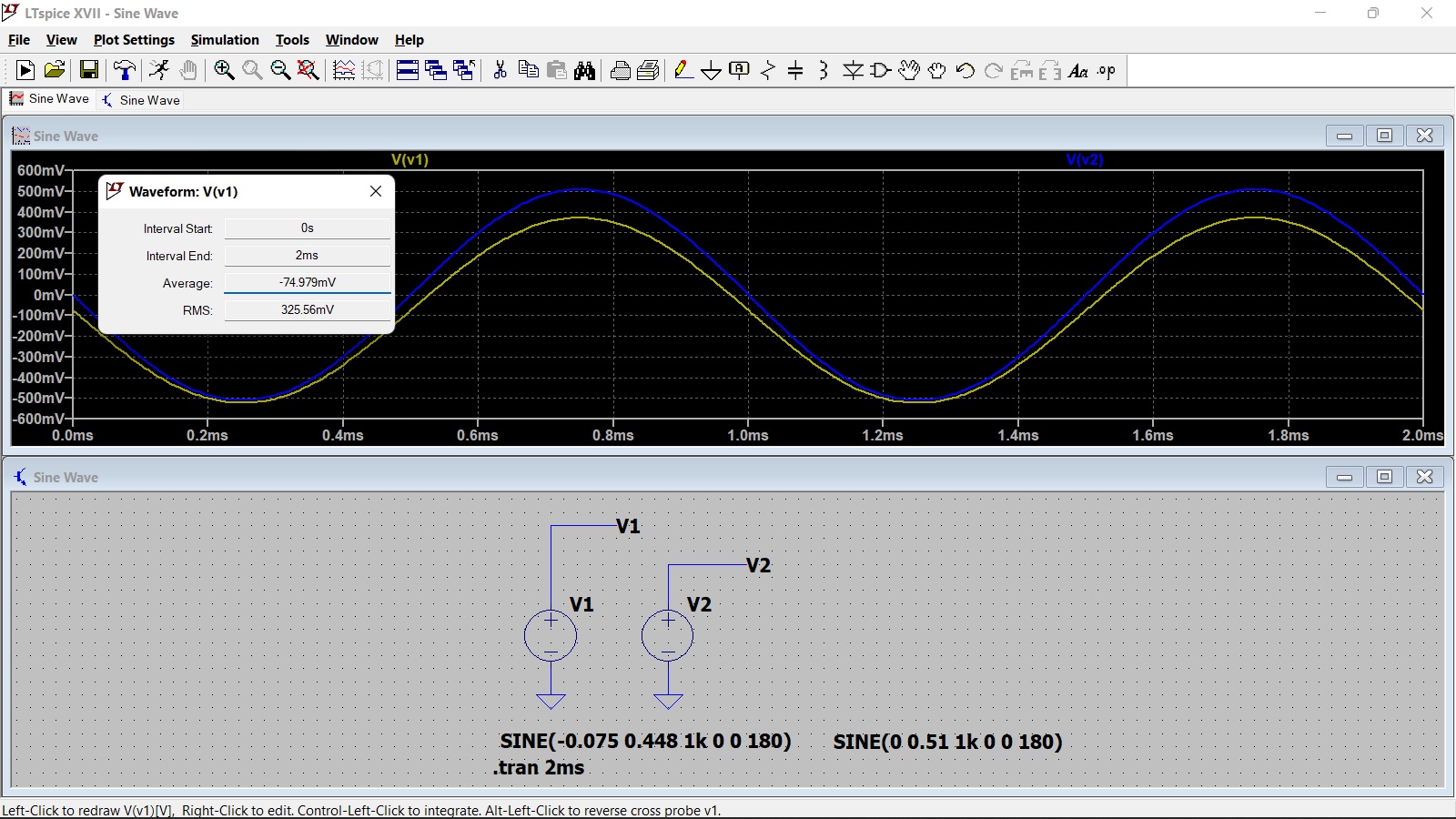This screenshot has height=819, width=1456.
Task: Tile the windows using the toolbar icon
Action: click(x=408, y=70)
